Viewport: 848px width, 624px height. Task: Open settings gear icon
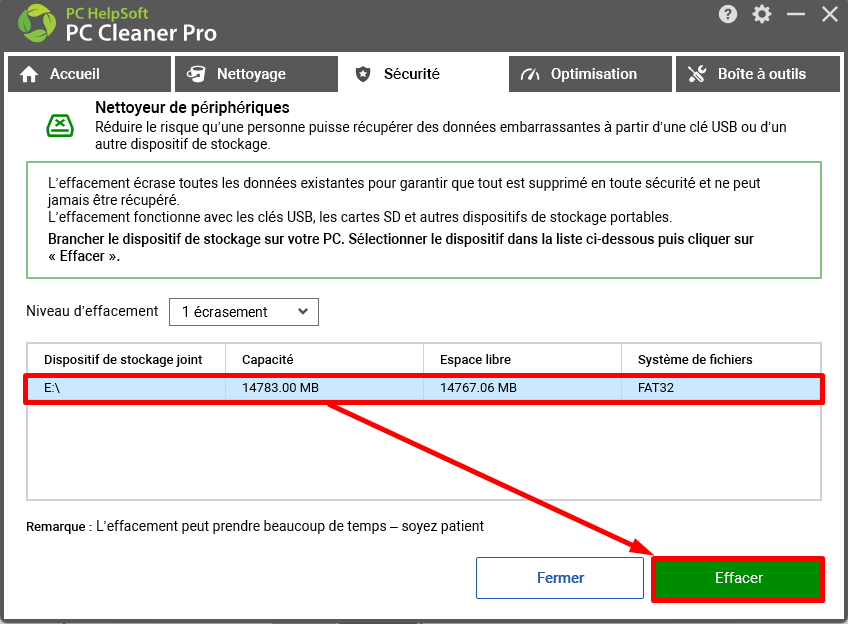click(761, 14)
